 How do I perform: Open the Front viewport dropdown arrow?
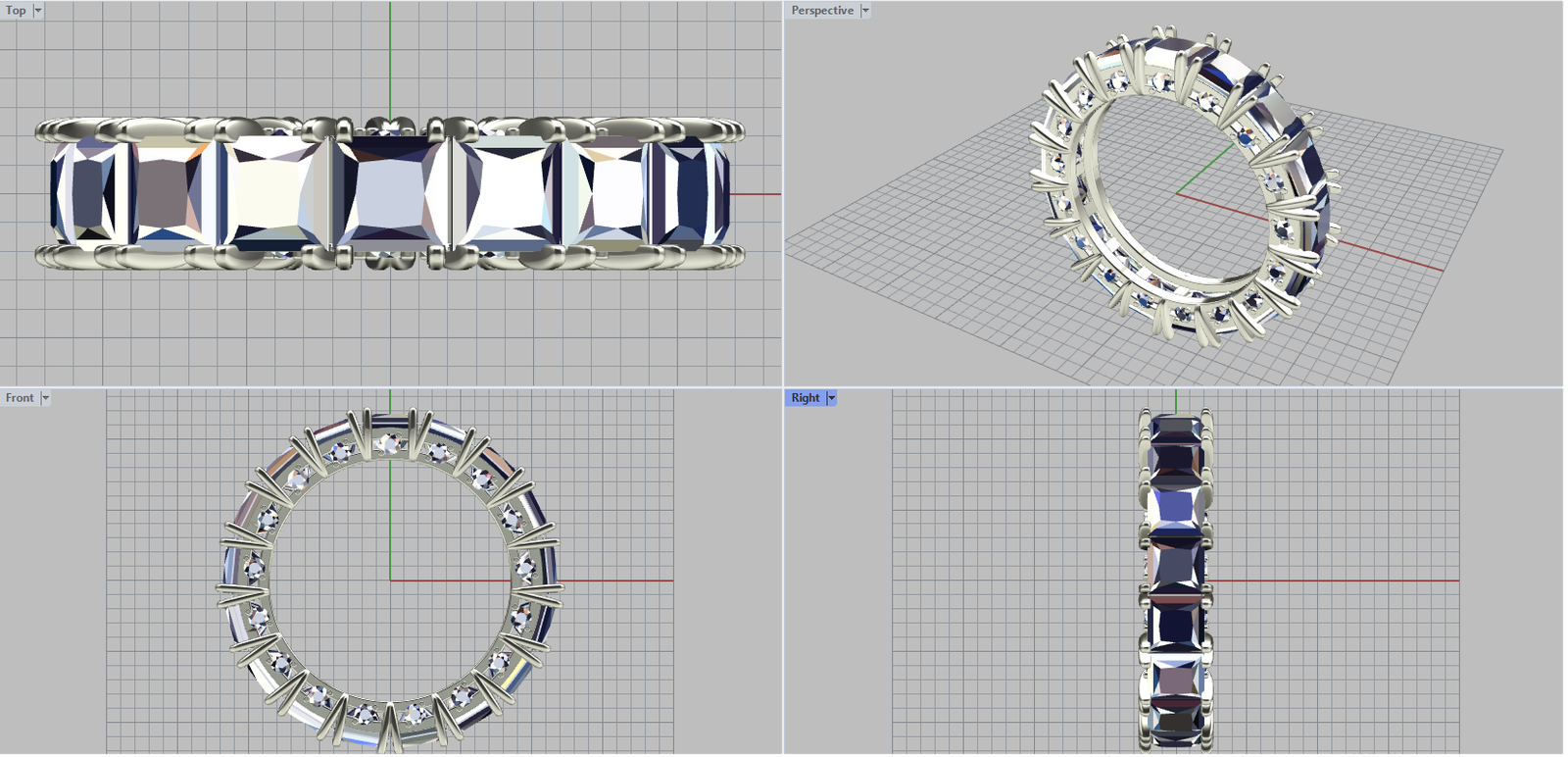click(45, 398)
